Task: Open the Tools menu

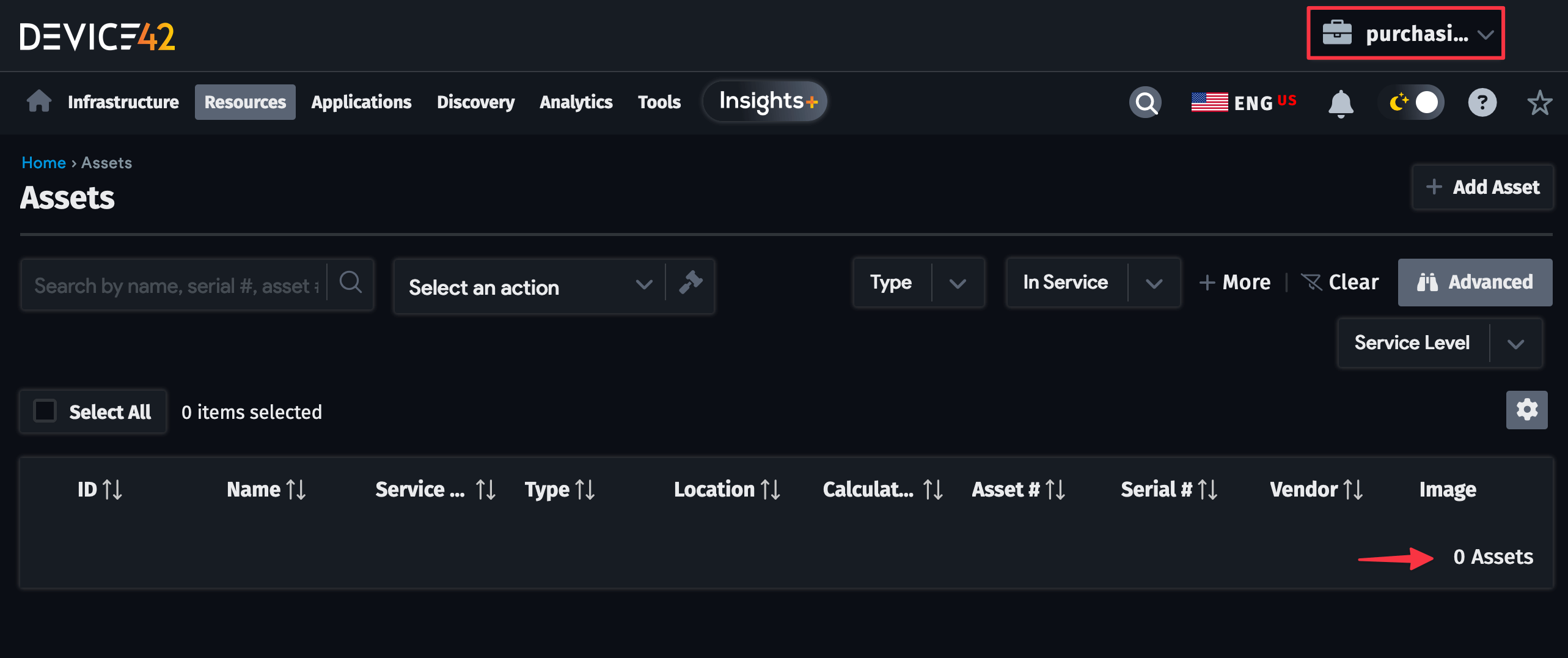Action: [x=659, y=102]
